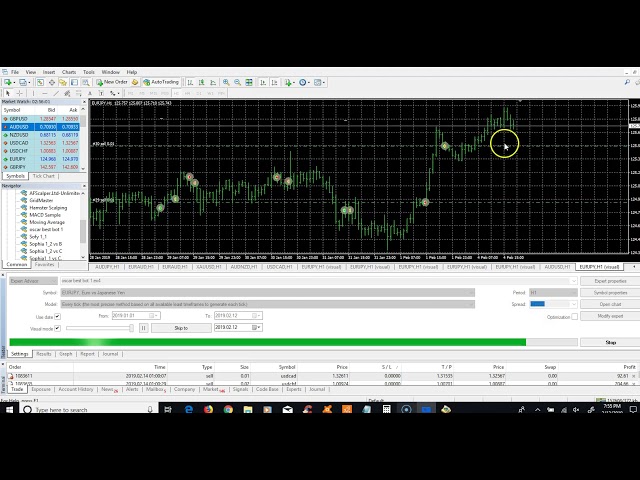Open the Period dropdown in tester

(573, 291)
